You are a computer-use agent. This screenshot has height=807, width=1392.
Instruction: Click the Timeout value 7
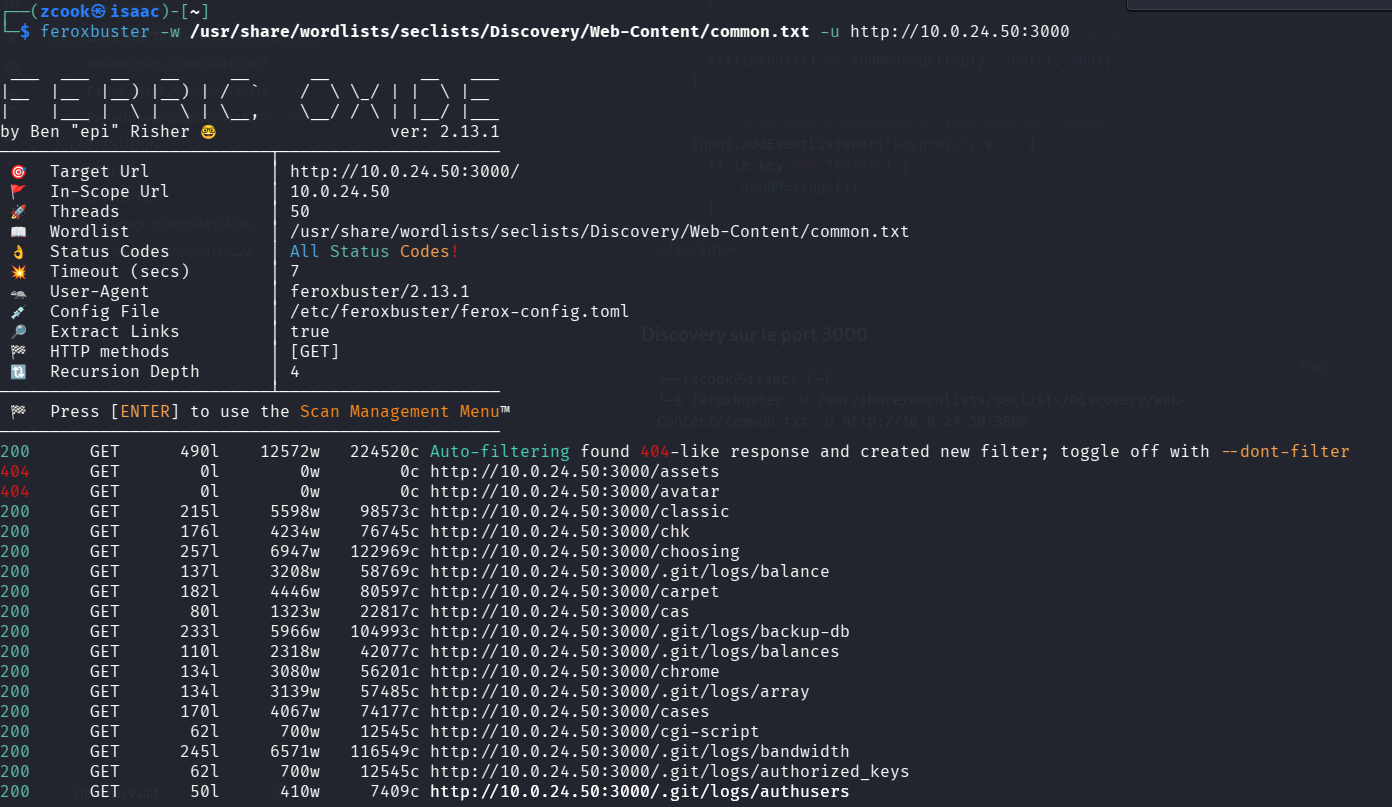[x=295, y=272]
